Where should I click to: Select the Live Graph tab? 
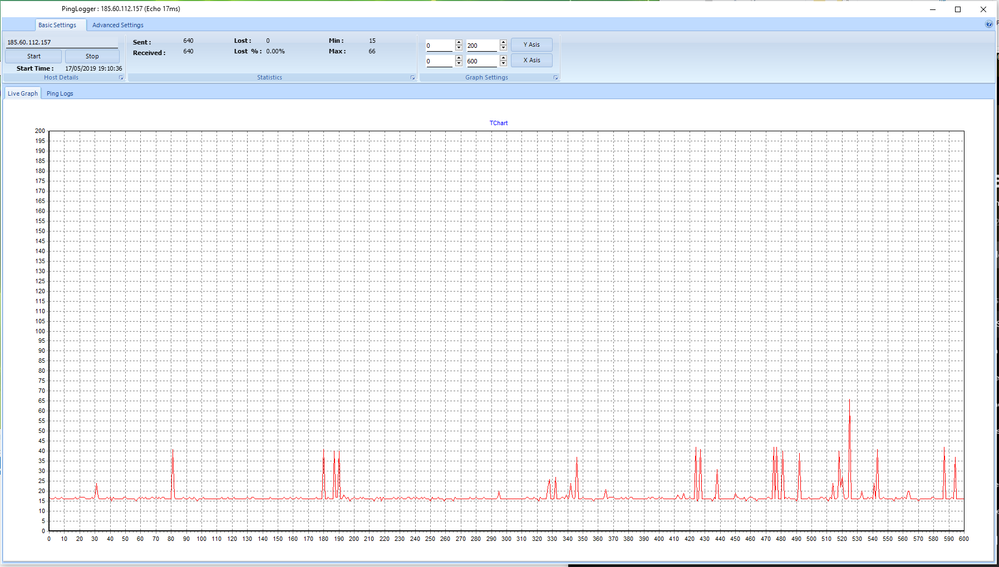(x=22, y=93)
